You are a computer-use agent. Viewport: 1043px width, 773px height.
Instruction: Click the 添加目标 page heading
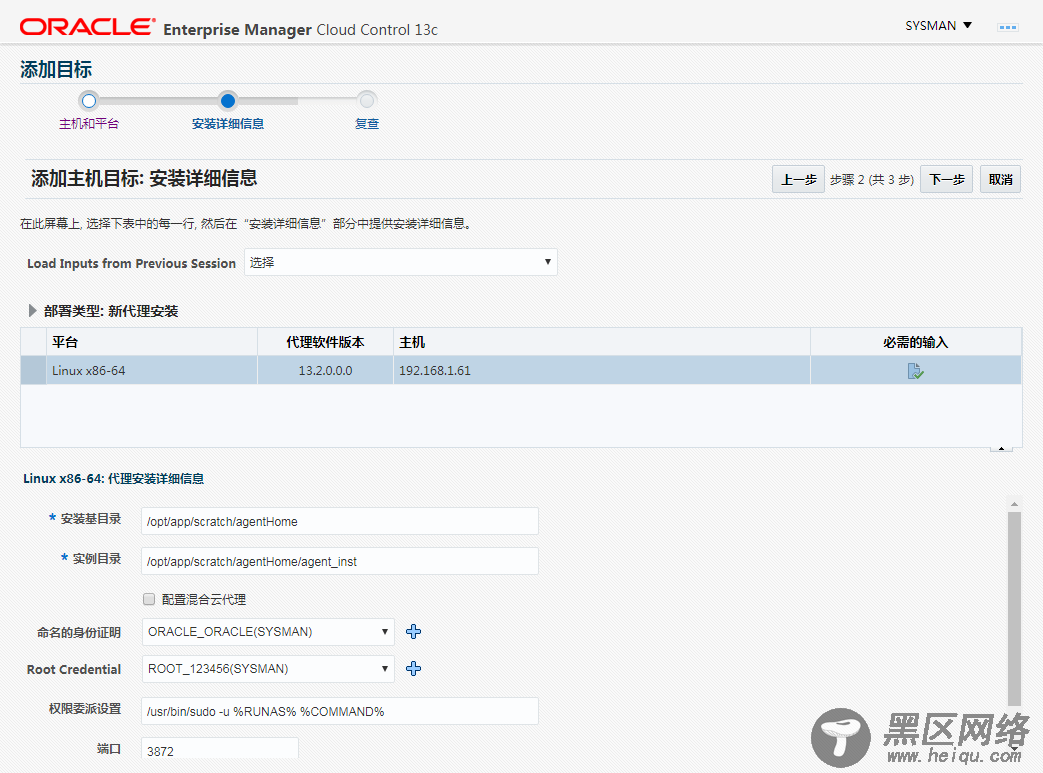click(56, 69)
